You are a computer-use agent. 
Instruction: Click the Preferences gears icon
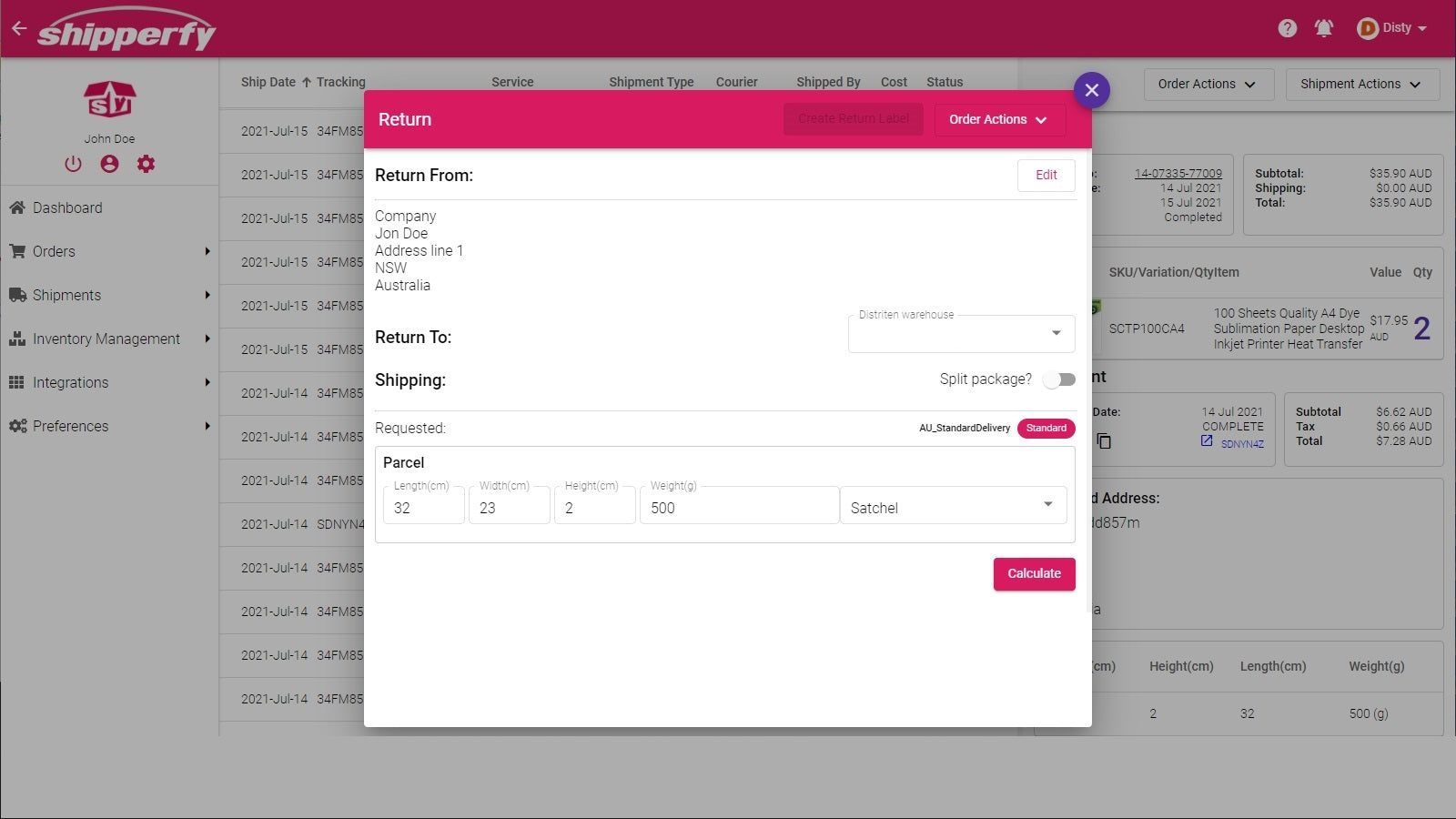[17, 426]
